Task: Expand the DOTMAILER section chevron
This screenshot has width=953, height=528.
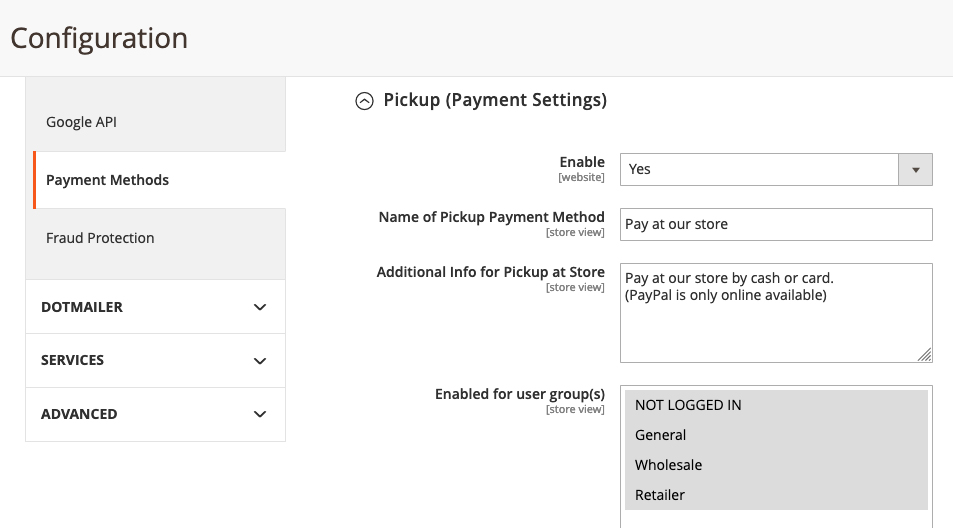Action: pos(260,307)
